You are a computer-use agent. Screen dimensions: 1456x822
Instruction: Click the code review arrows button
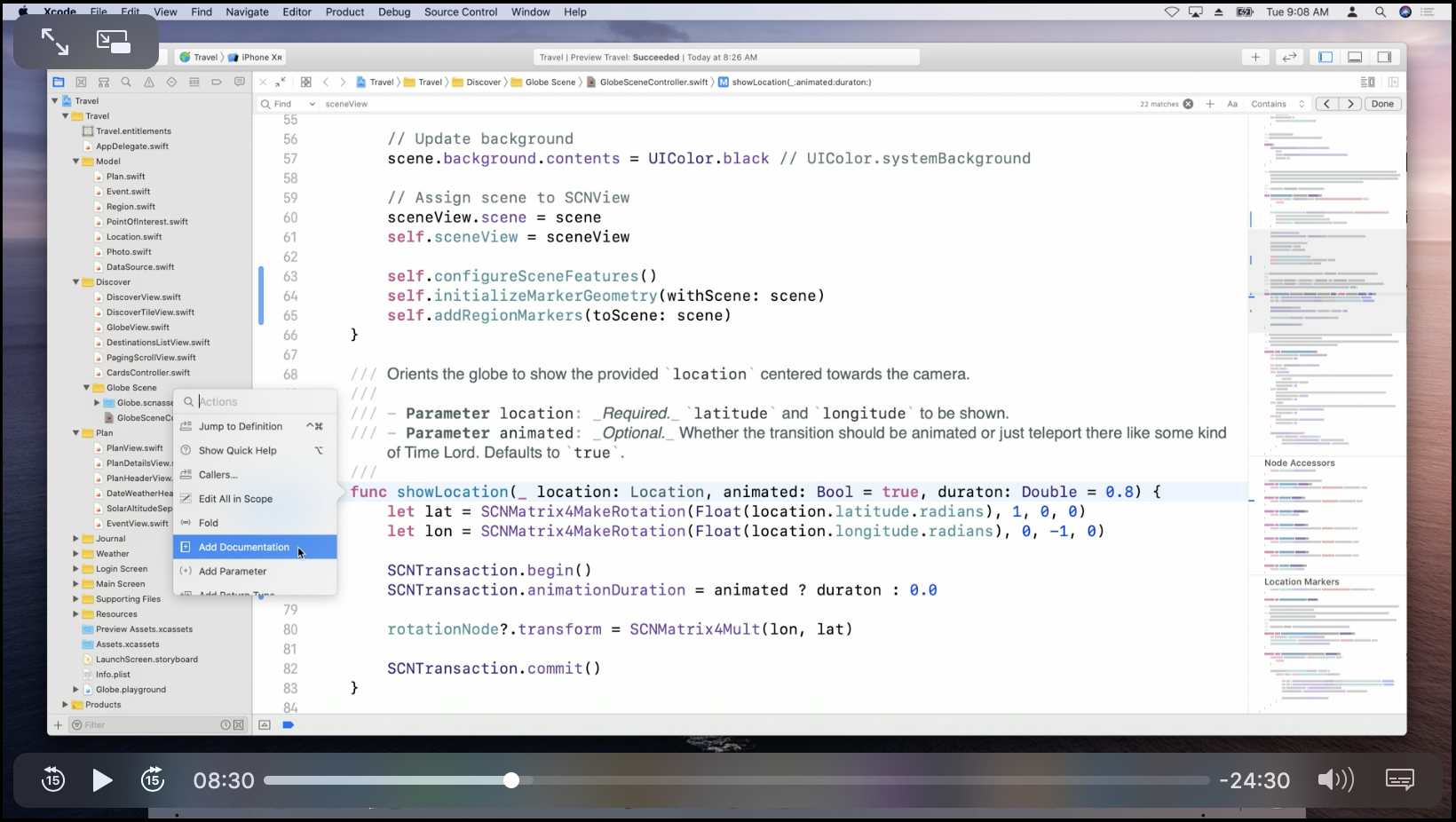pos(1289,57)
